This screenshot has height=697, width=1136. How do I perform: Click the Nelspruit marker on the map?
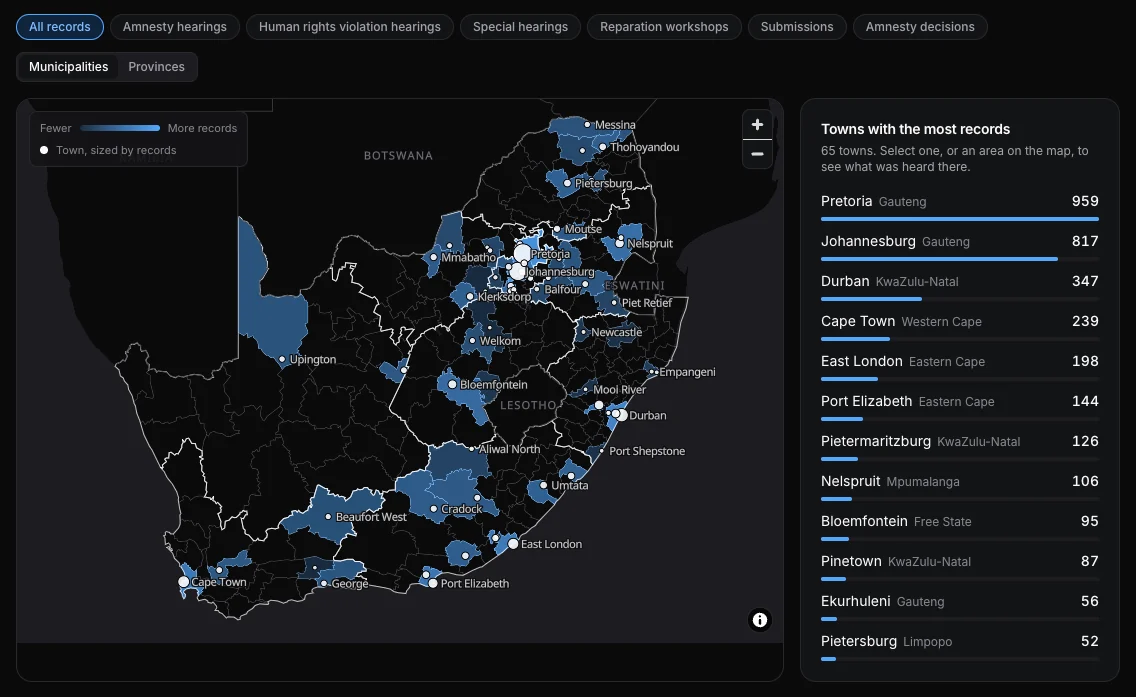[619, 243]
